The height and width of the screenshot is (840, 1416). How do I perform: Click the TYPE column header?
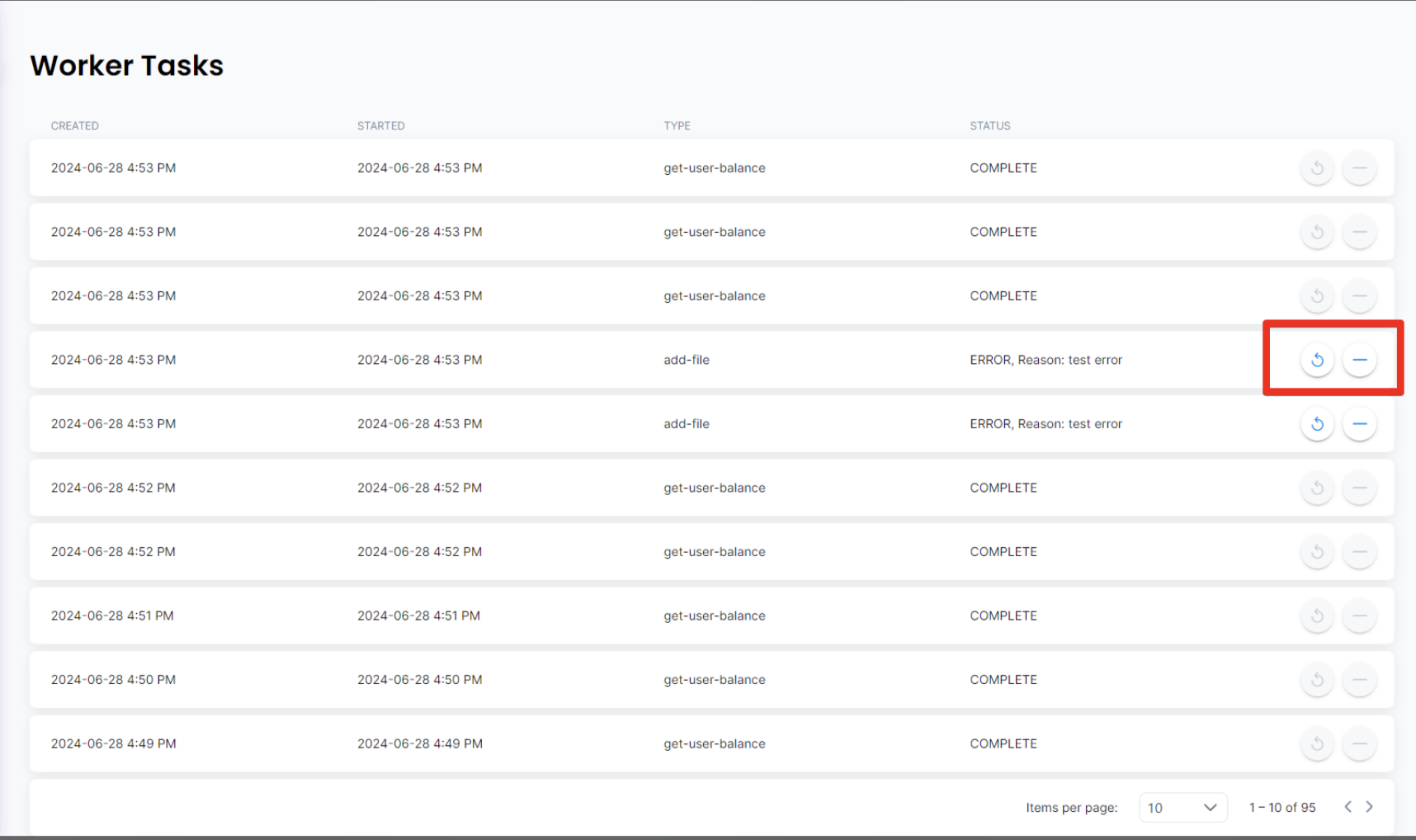[x=677, y=125]
